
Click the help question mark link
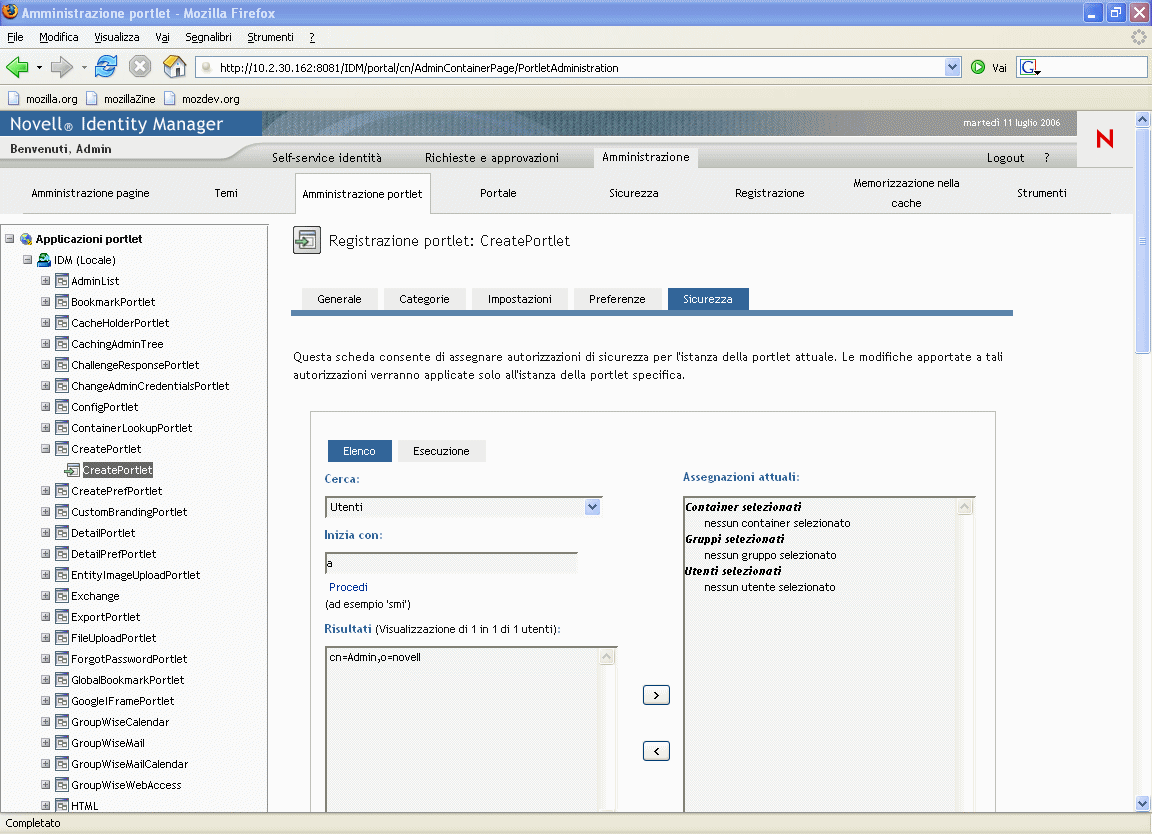[1046, 158]
